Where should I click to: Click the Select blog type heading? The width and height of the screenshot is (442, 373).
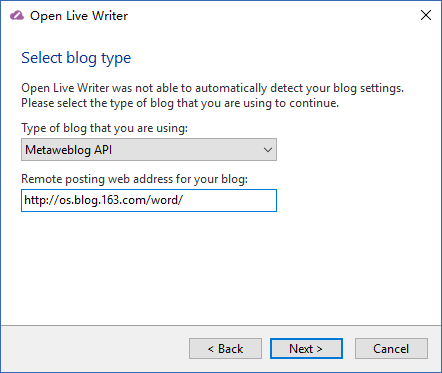coord(76,58)
